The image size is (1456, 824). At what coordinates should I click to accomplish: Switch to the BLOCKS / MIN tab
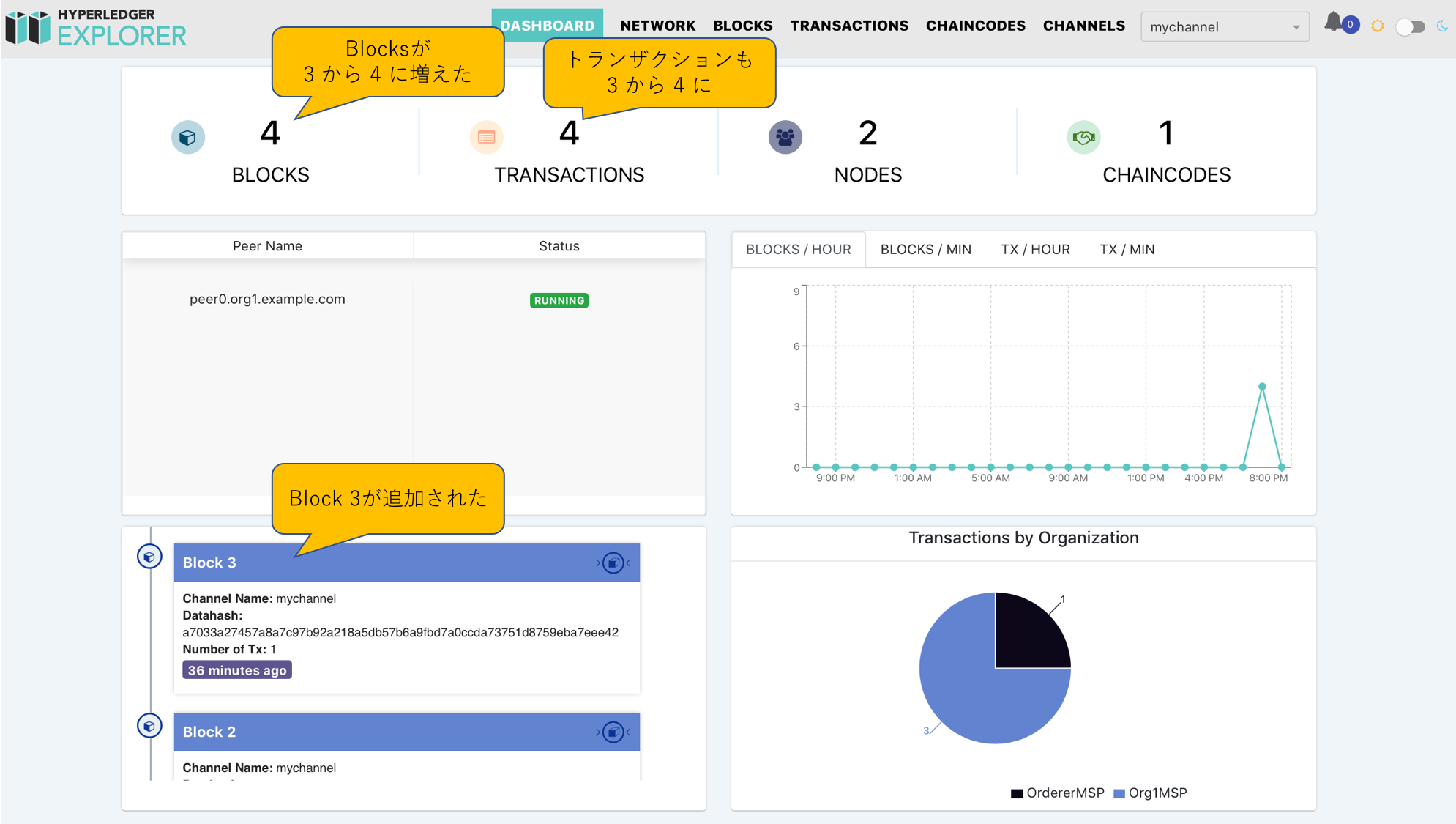click(925, 249)
